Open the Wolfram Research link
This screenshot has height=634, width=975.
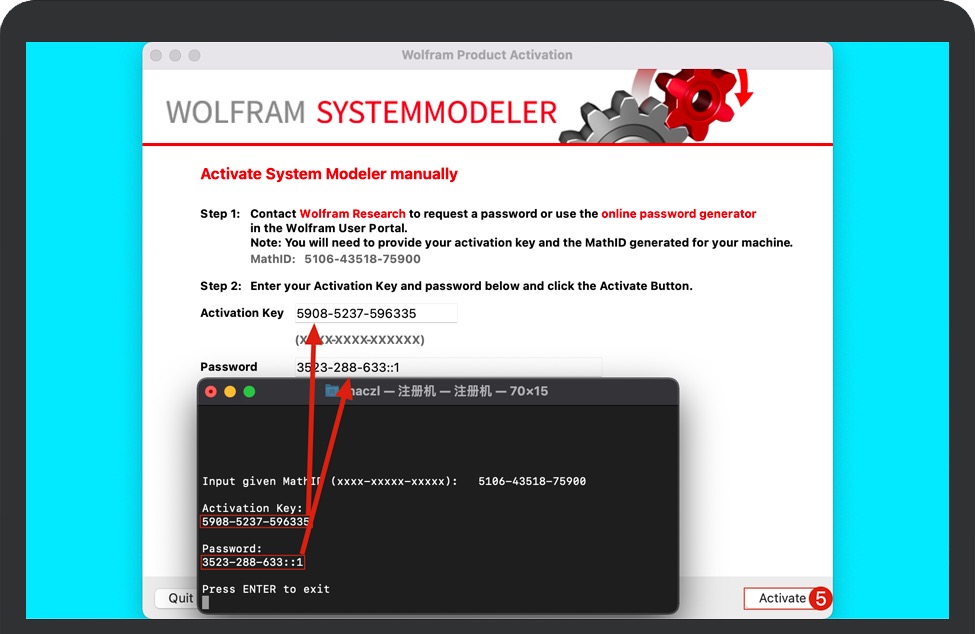[352, 214]
